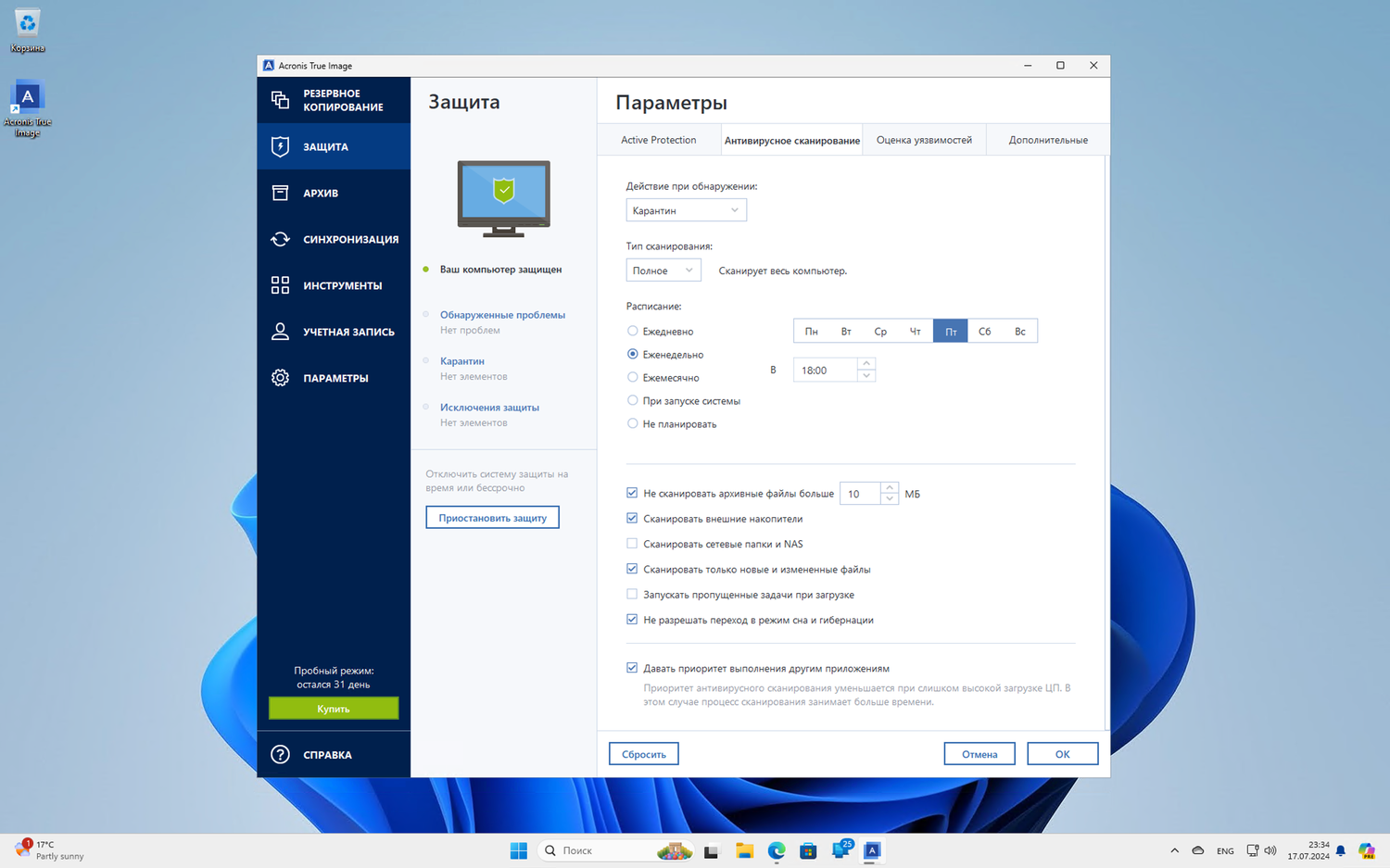The image size is (1390, 868).
Task: Switch to the Active Protection tab
Action: point(659,140)
